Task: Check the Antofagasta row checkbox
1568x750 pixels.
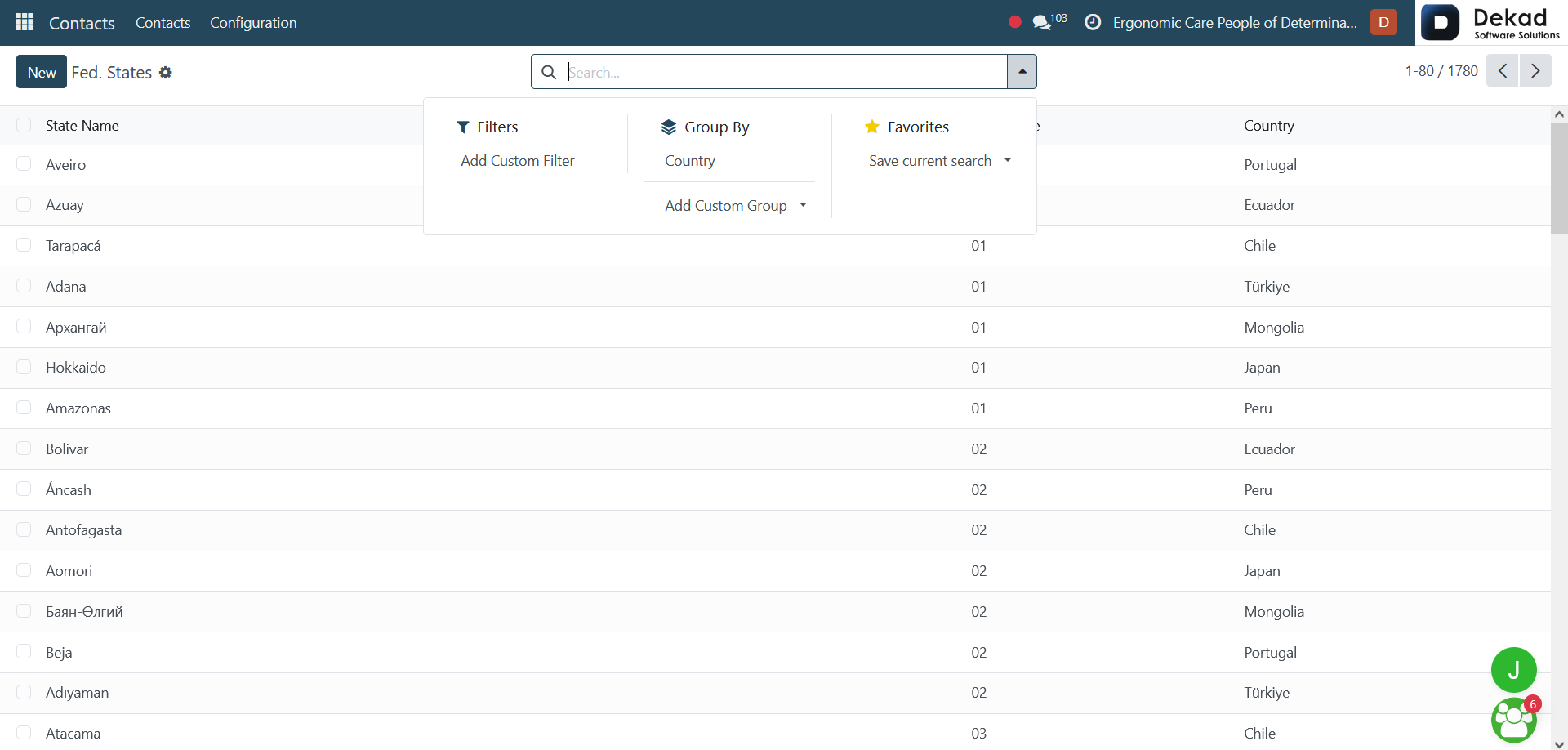Action: click(x=24, y=529)
